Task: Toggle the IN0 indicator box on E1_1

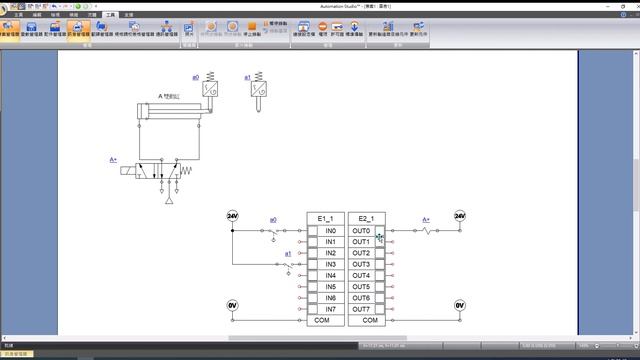Action: point(313,231)
